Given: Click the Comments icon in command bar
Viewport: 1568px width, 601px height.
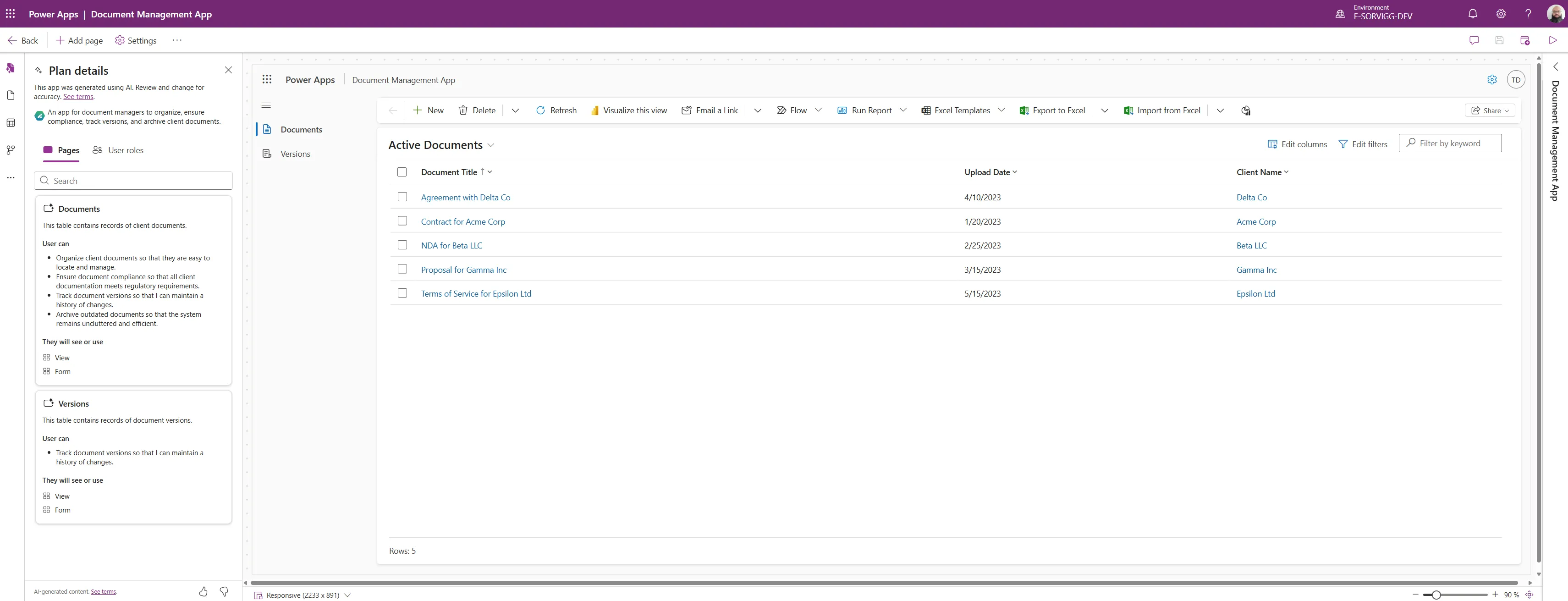Looking at the screenshot, I should (1474, 40).
